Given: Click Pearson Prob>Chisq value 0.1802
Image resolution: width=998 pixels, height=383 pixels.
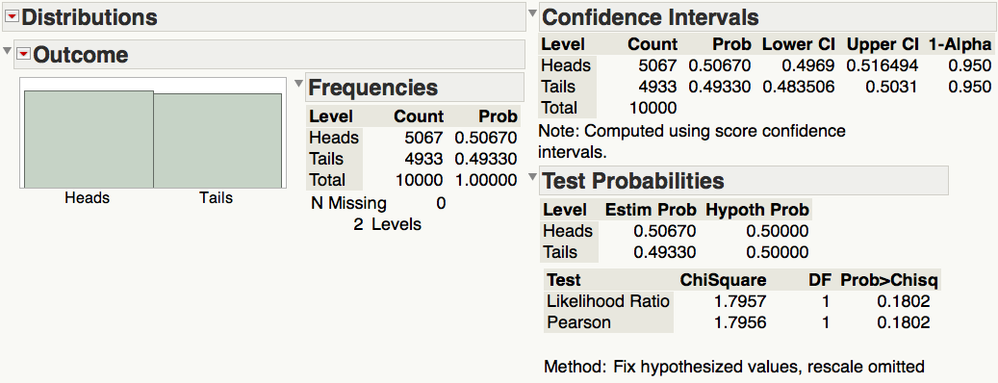Looking at the screenshot, I should point(904,323).
